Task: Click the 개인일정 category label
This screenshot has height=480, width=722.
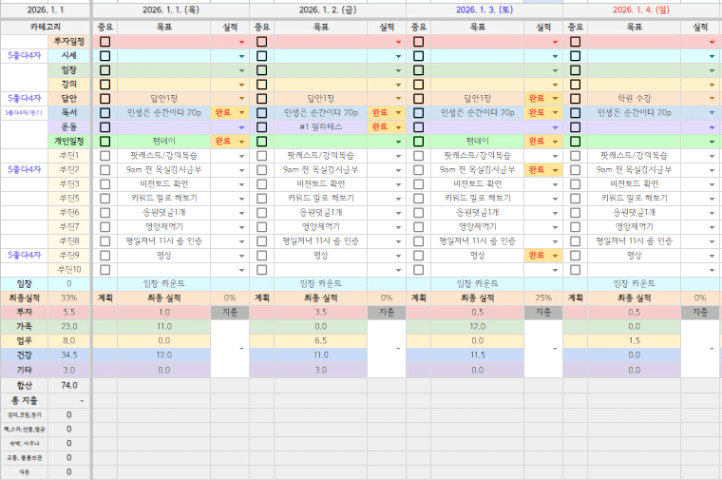Action: pos(69,141)
